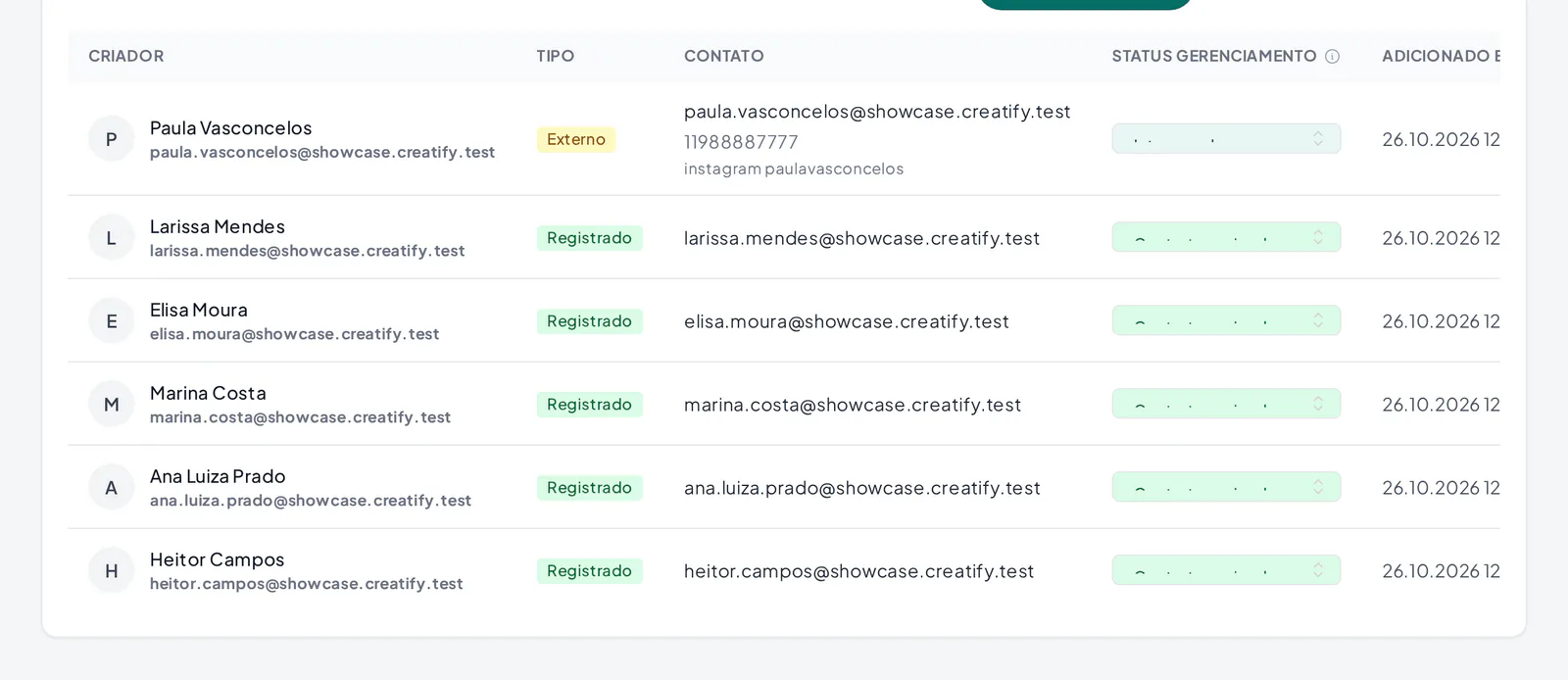
Task: Click the M avatar for Marina Costa
Action: tap(112, 405)
